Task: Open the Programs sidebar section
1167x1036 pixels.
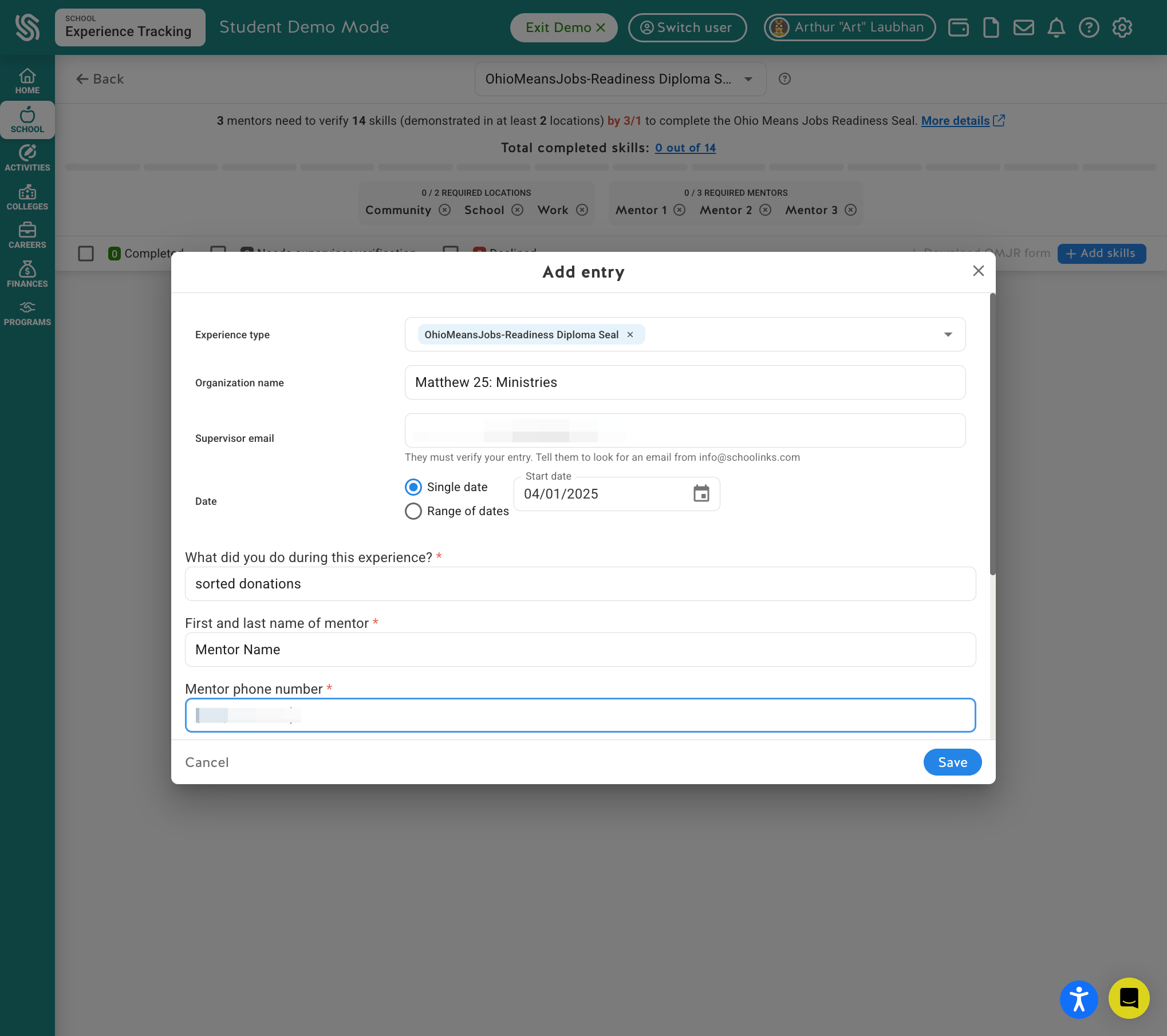Action: point(27,314)
